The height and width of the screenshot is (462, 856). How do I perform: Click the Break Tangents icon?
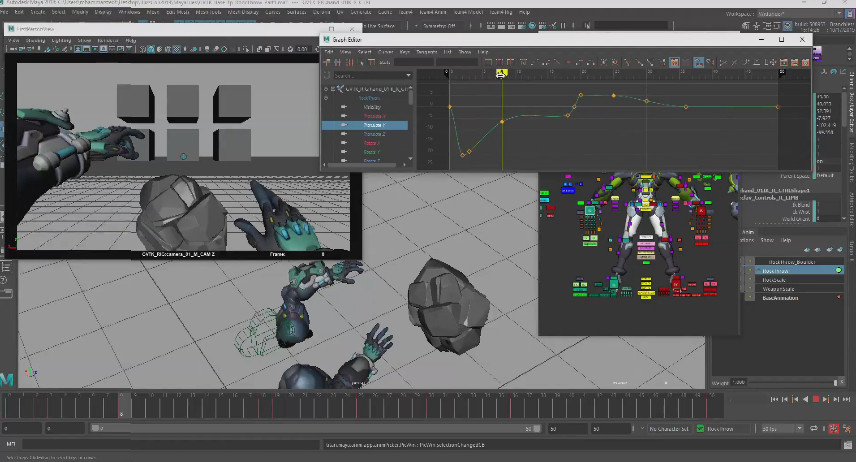coord(628,62)
